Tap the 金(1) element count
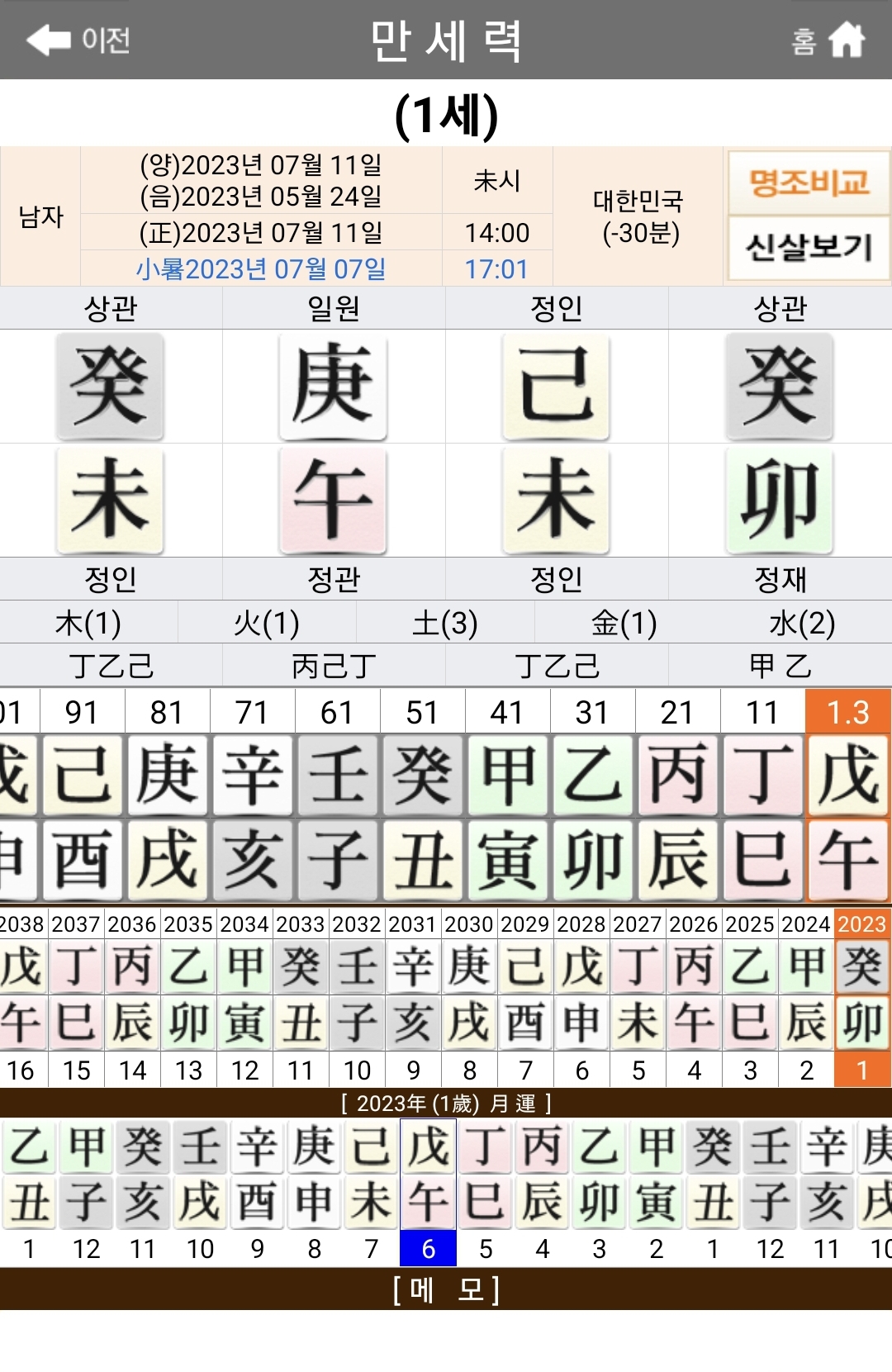Image resolution: width=892 pixels, height=1372 pixels. tap(624, 623)
